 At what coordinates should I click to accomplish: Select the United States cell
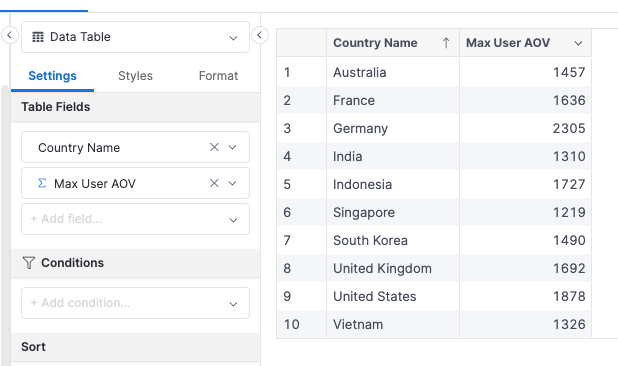(393, 296)
